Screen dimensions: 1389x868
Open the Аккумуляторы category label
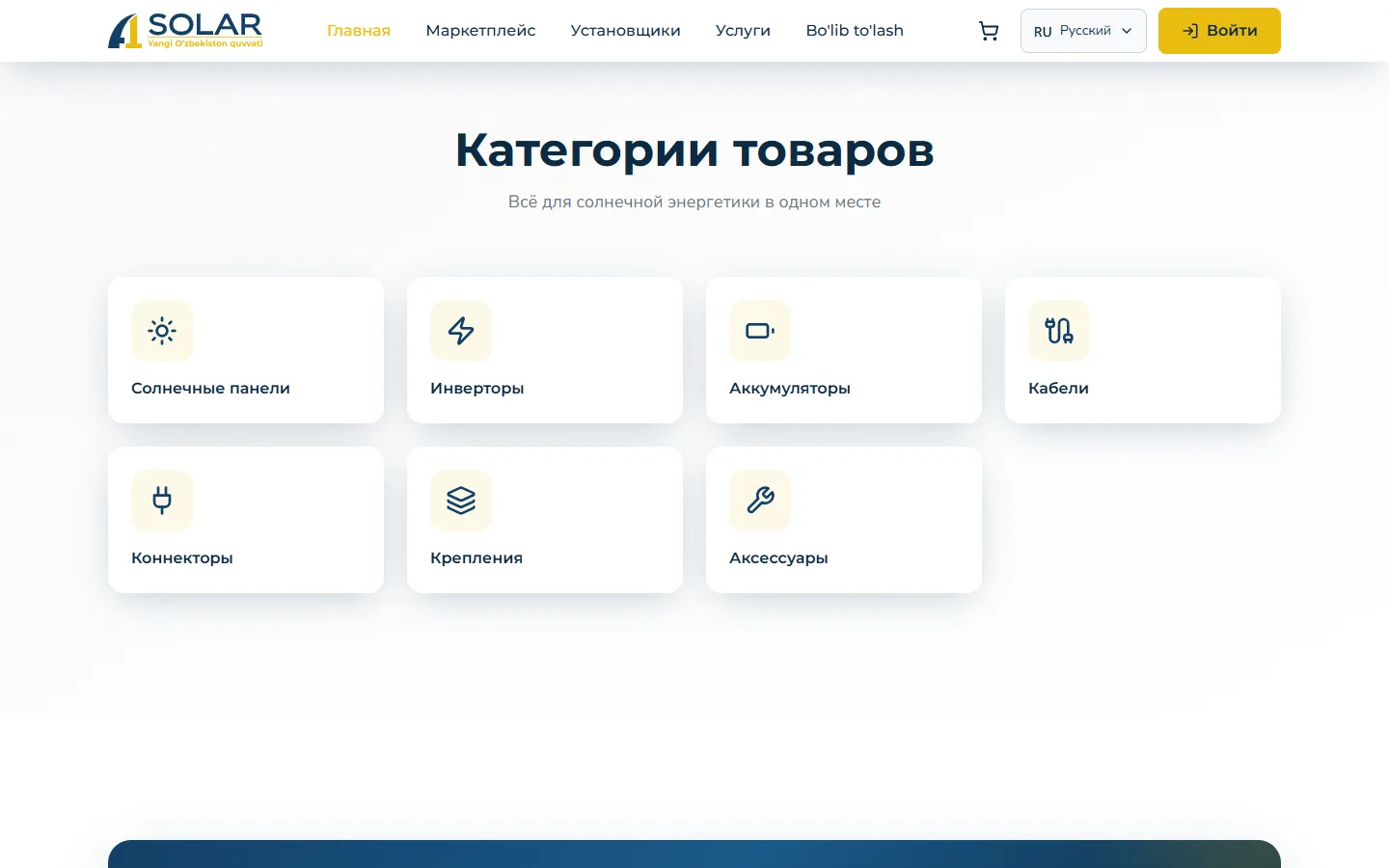coord(790,388)
